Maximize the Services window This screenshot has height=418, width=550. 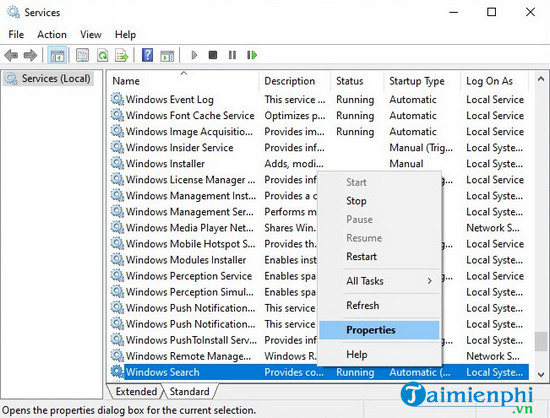point(492,12)
